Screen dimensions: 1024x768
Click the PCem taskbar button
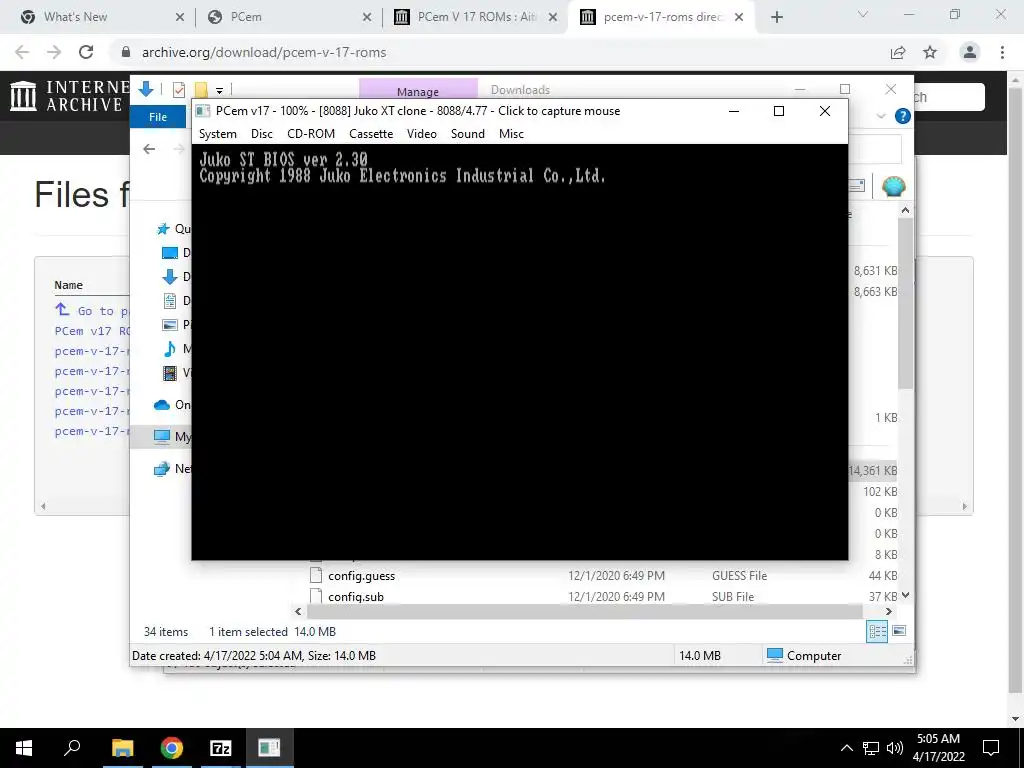pyautogui.click(x=269, y=748)
